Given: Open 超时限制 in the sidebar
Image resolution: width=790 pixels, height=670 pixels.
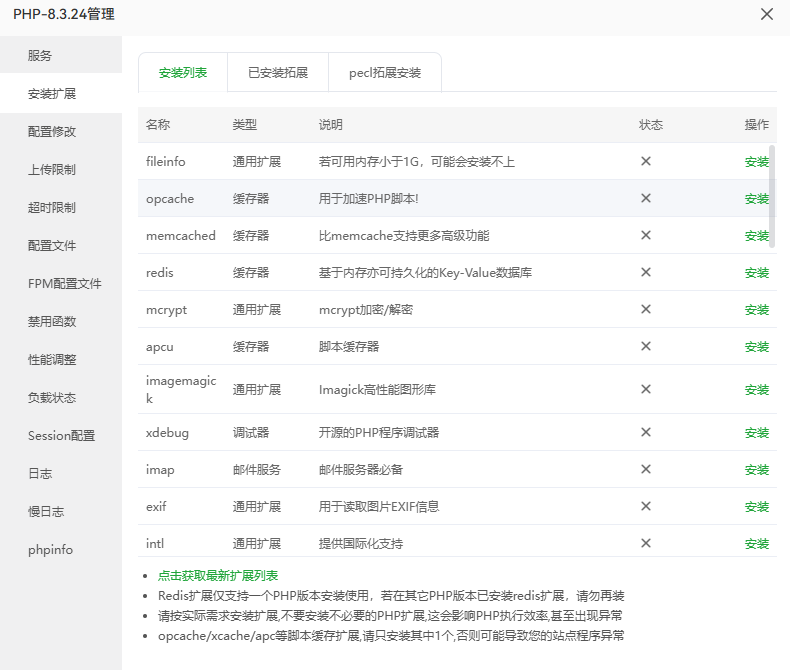Looking at the screenshot, I should 61,208.
